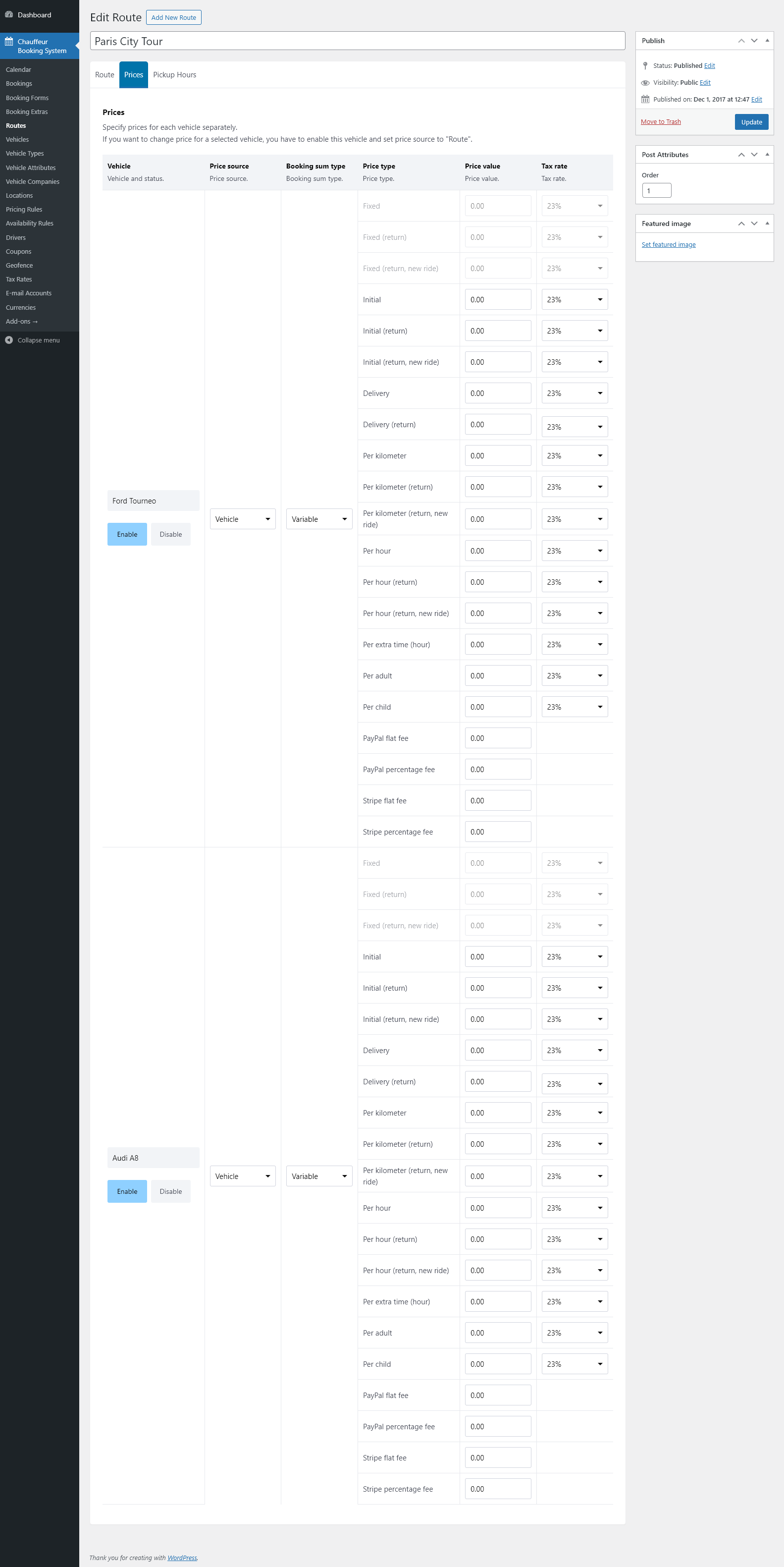Click the published-date calendar icon

click(645, 99)
